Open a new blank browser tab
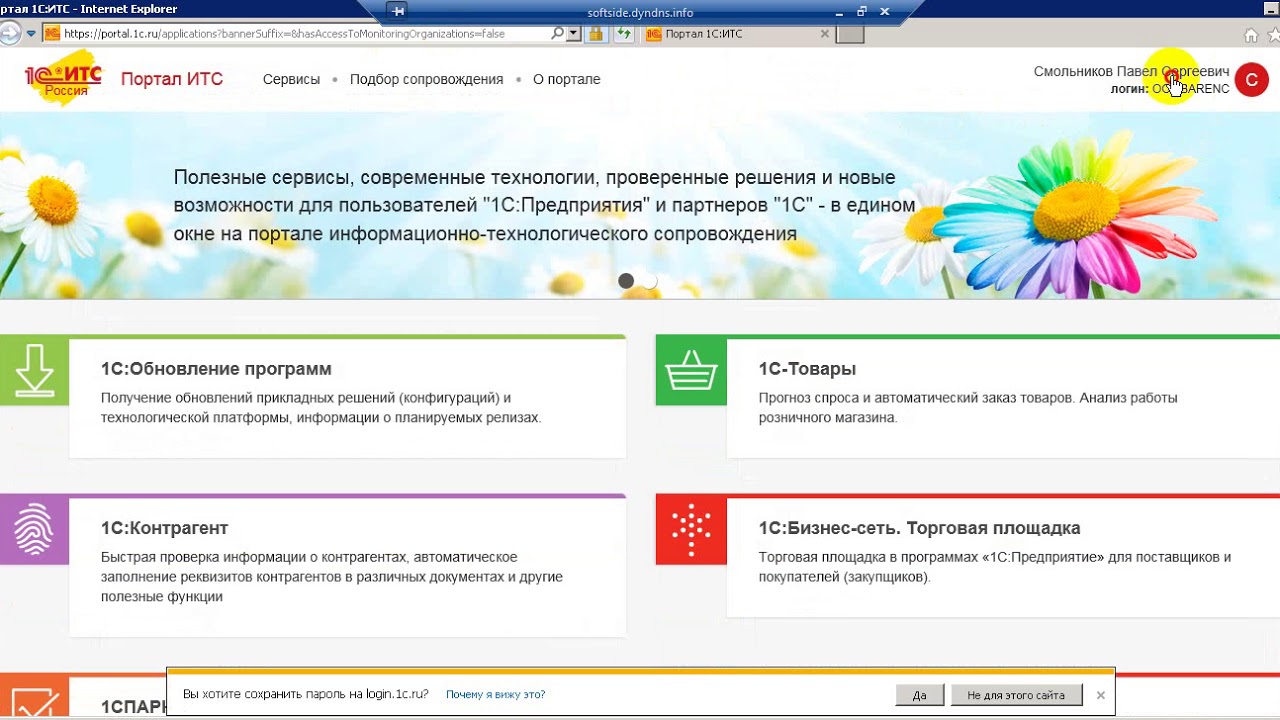This screenshot has width=1280, height=720. (x=850, y=35)
